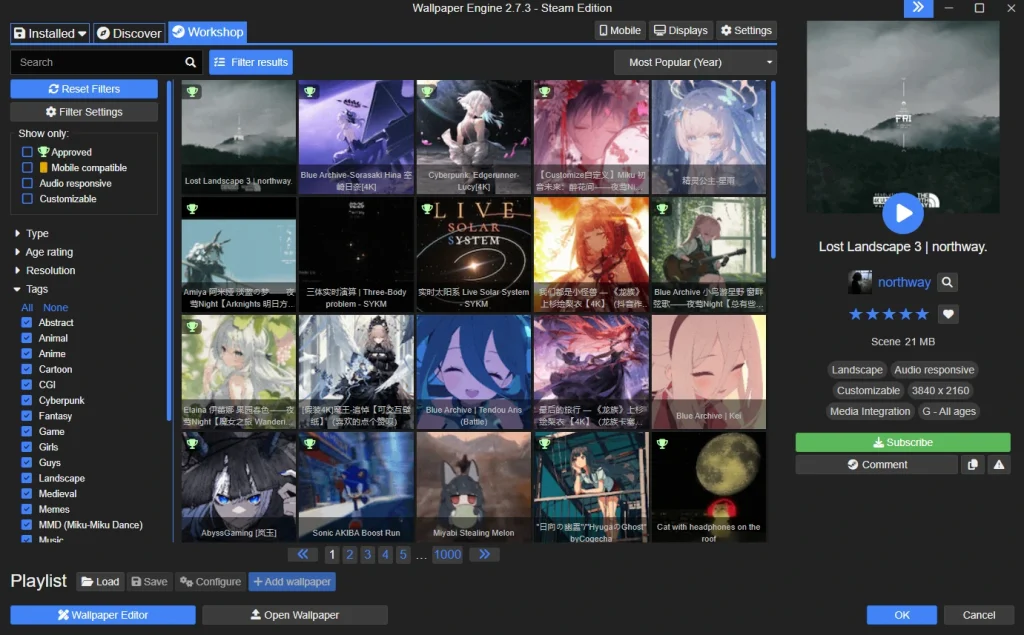
Task: Save the playlist
Action: (149, 581)
